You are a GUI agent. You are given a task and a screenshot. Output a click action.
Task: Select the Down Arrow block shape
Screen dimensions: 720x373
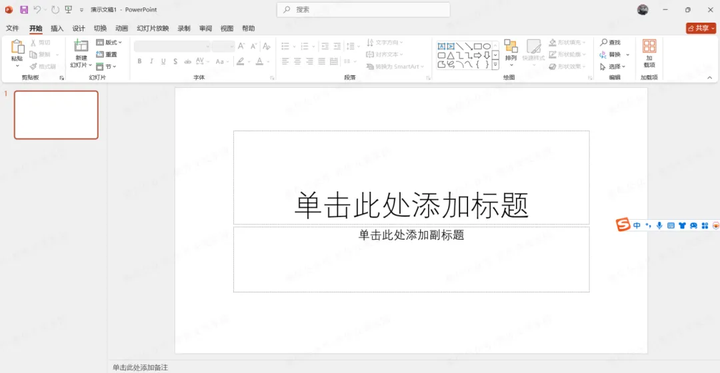click(x=487, y=55)
